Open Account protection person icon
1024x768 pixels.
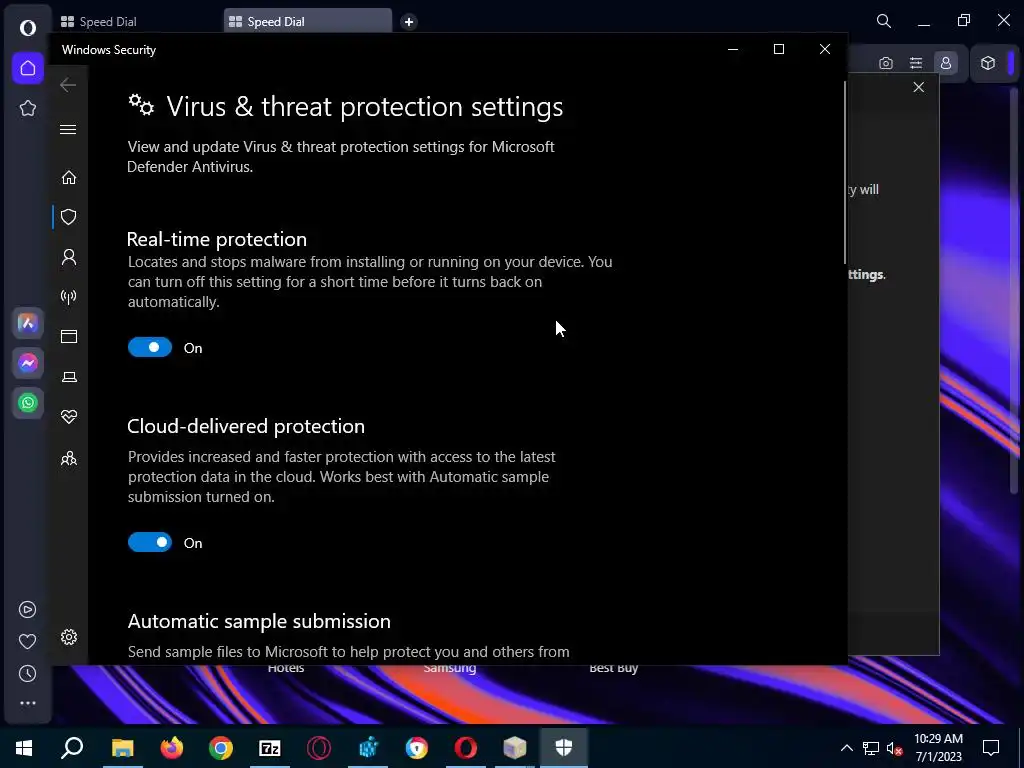pyautogui.click(x=69, y=257)
